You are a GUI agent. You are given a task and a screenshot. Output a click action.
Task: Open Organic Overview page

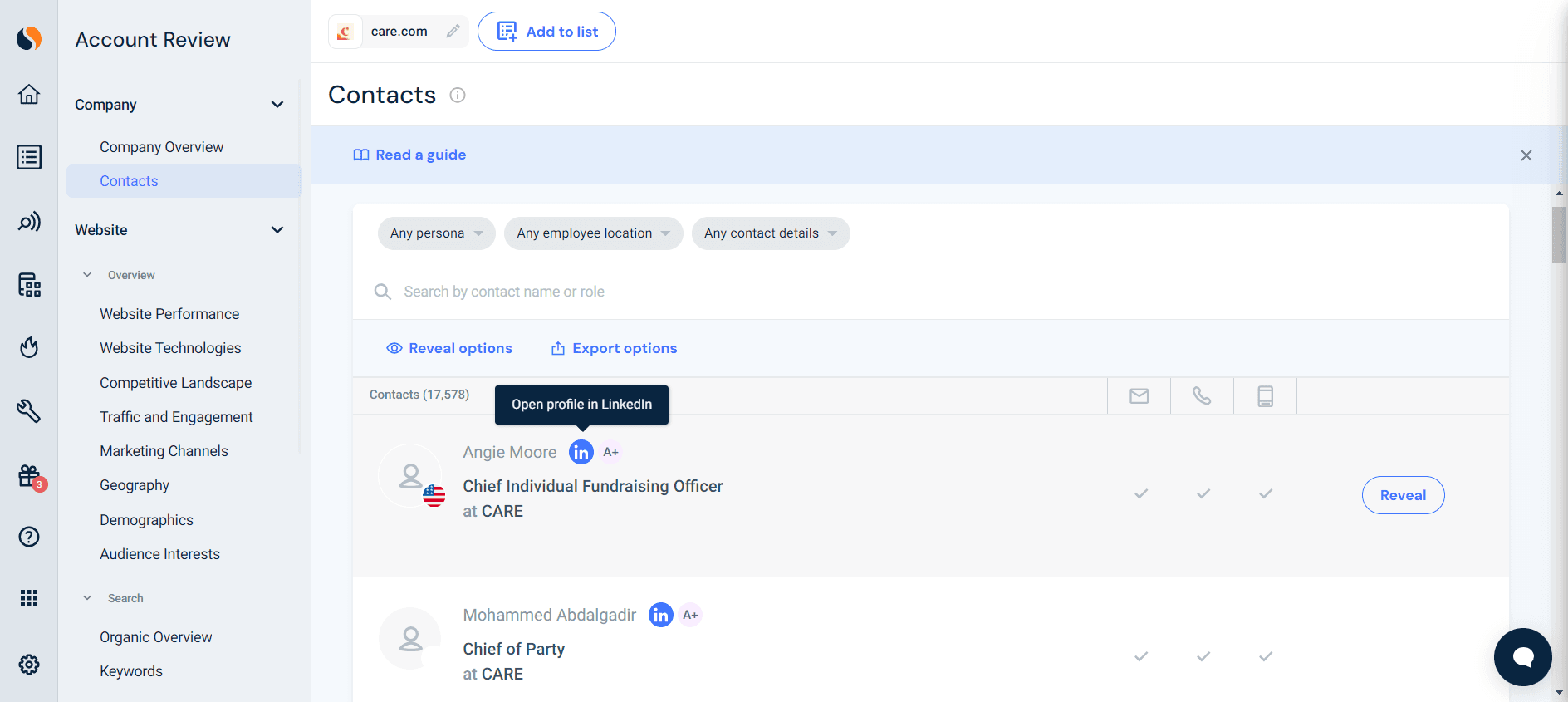pyautogui.click(x=156, y=637)
